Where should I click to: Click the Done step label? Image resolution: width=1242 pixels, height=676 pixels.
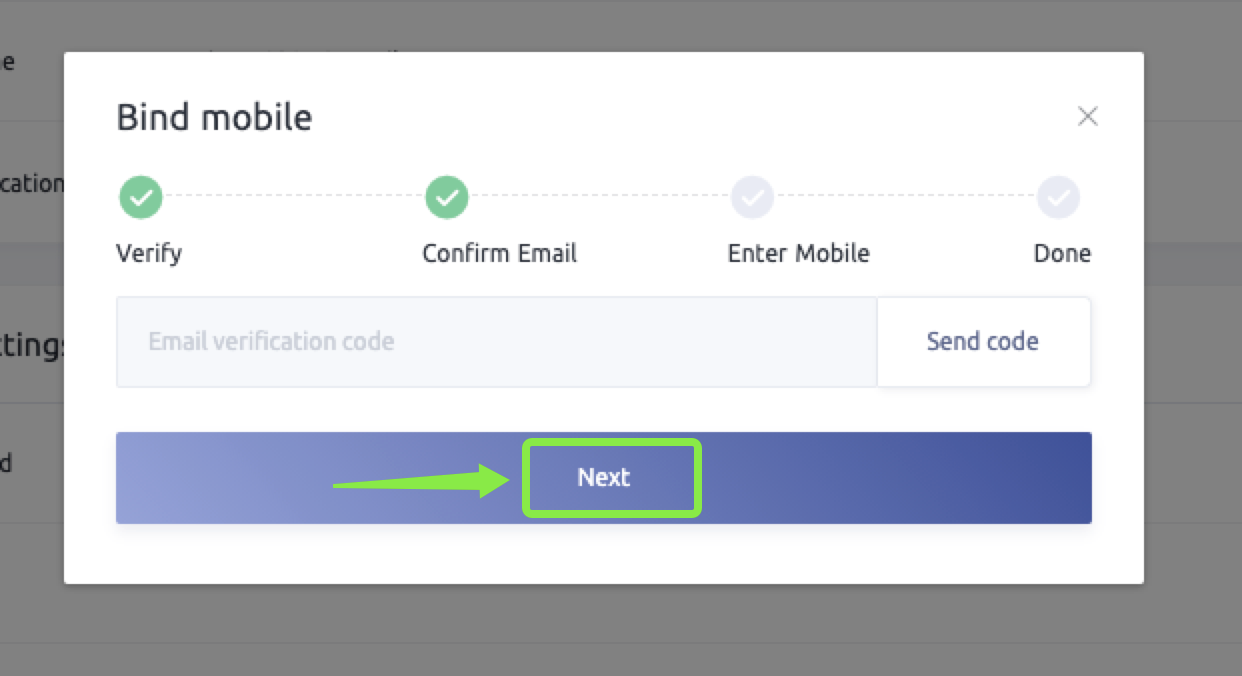click(x=1062, y=253)
